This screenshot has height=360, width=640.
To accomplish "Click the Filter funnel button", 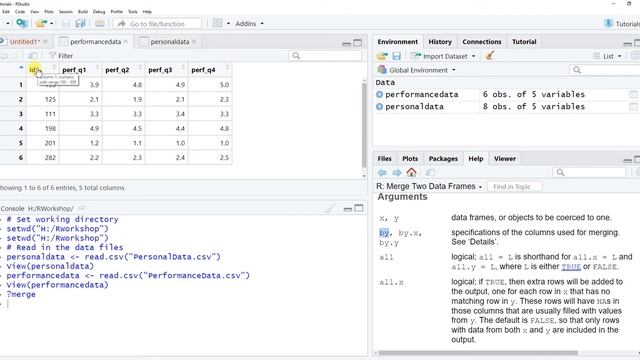I will click(x=60, y=56).
